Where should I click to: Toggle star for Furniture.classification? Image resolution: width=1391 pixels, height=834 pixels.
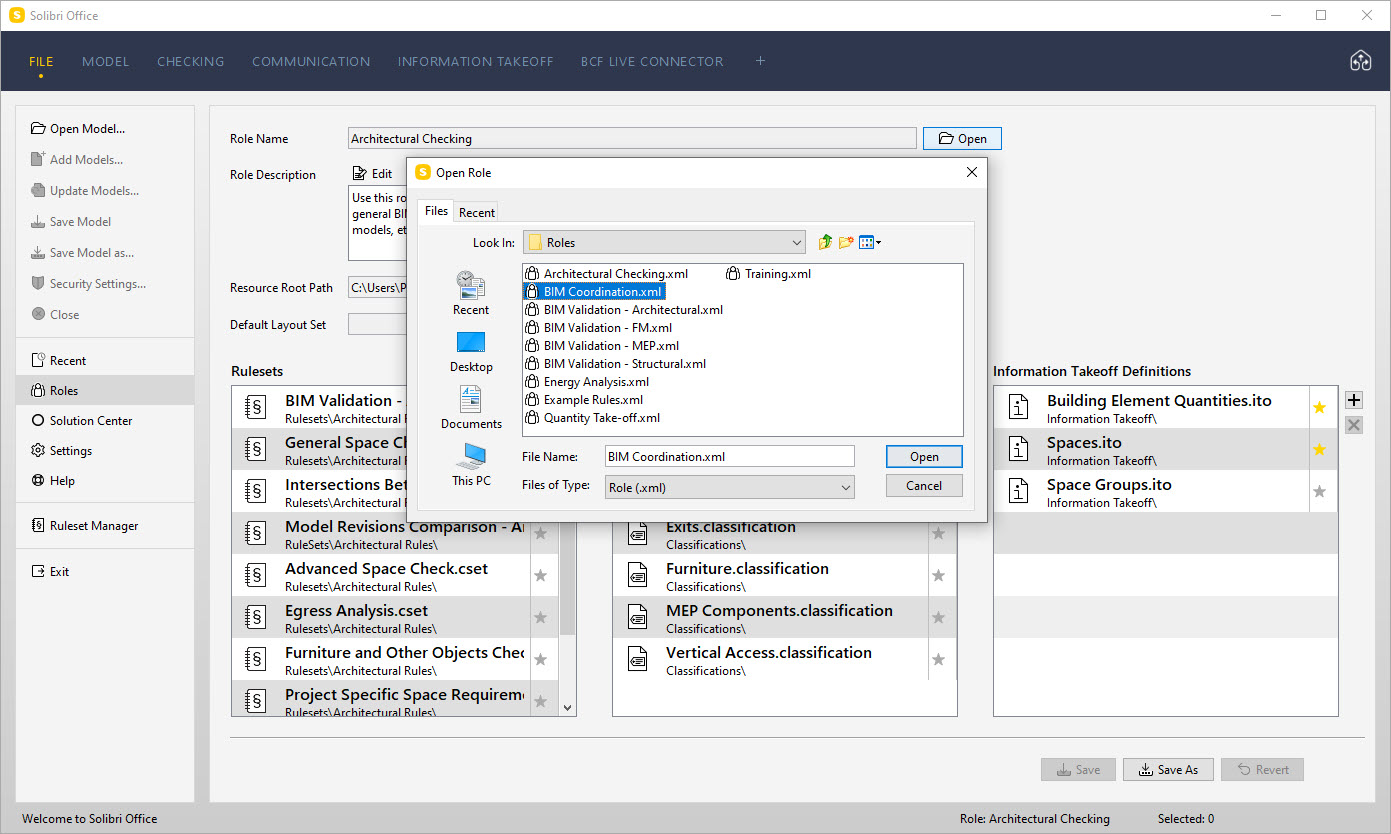[938, 576]
